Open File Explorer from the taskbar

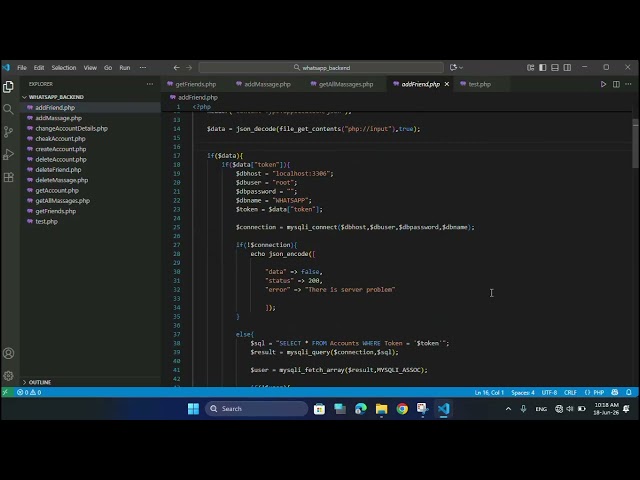coord(381,409)
